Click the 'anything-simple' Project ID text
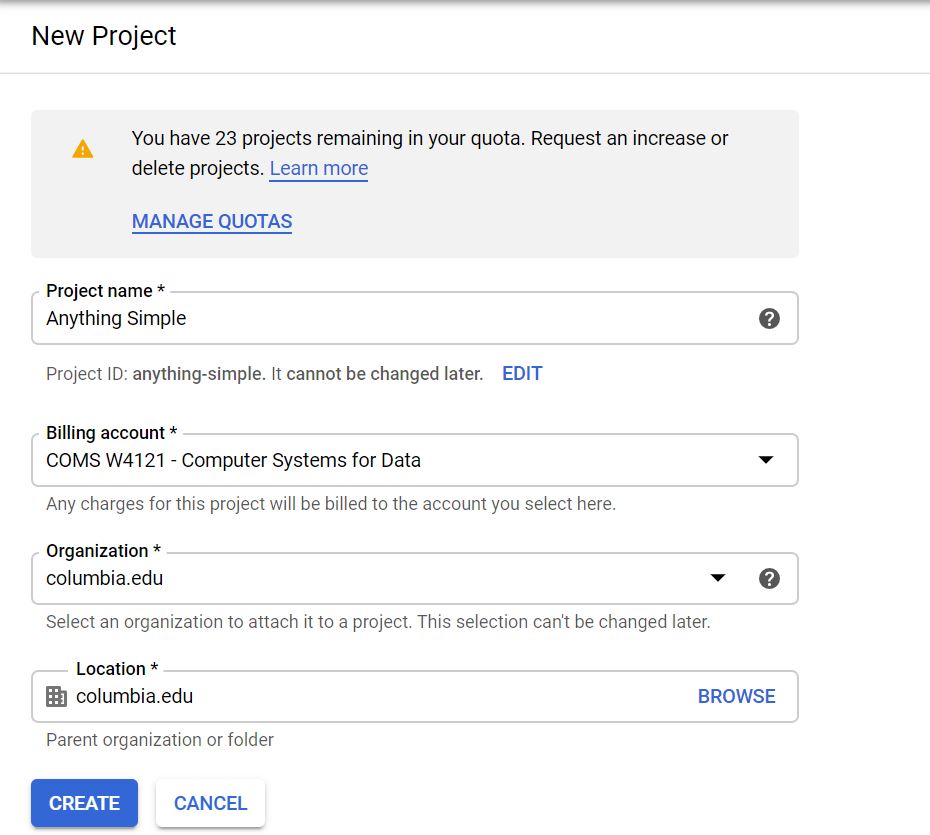Viewport: 930px width, 835px height. click(x=198, y=374)
